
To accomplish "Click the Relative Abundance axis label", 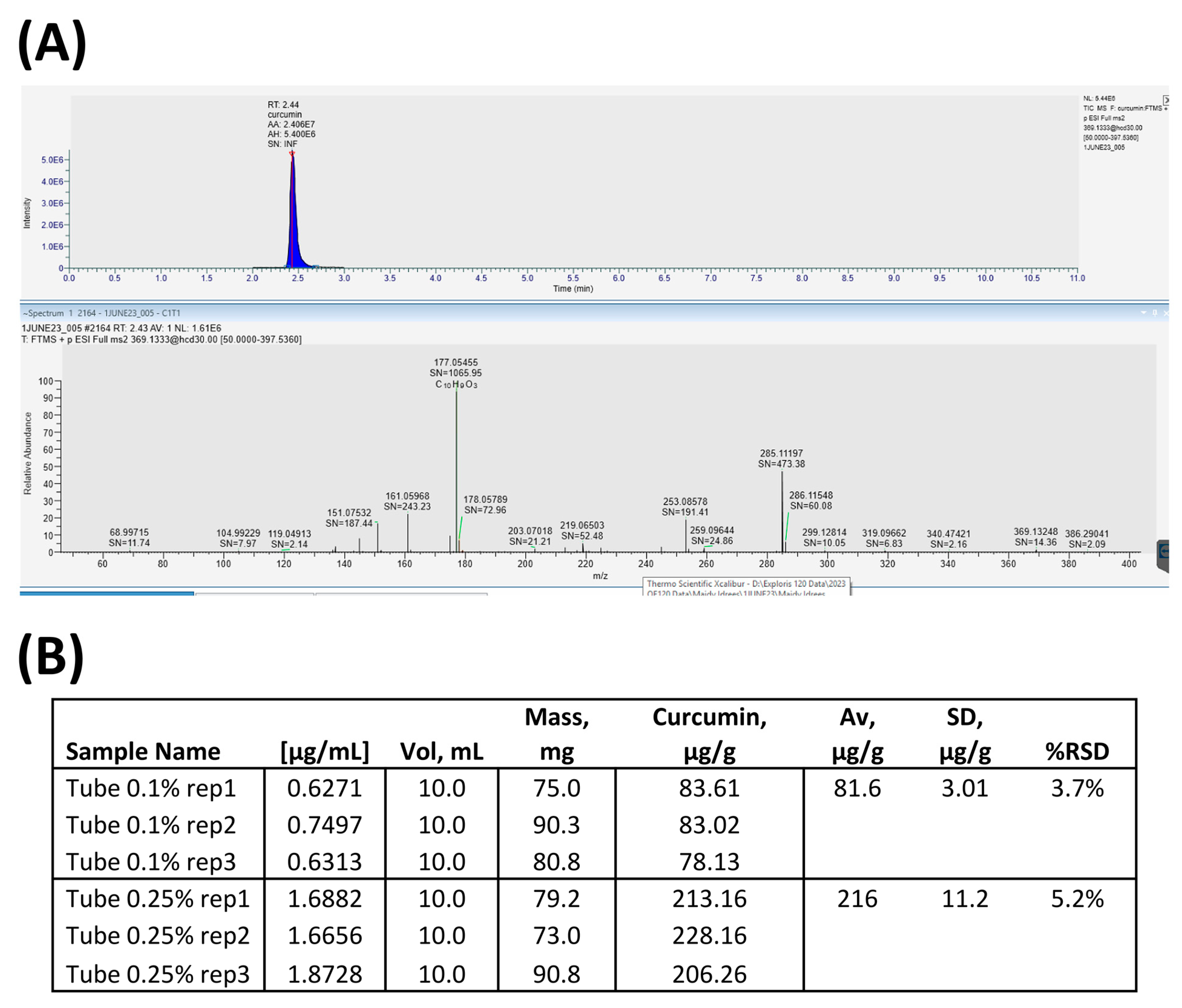I will [x=27, y=454].
